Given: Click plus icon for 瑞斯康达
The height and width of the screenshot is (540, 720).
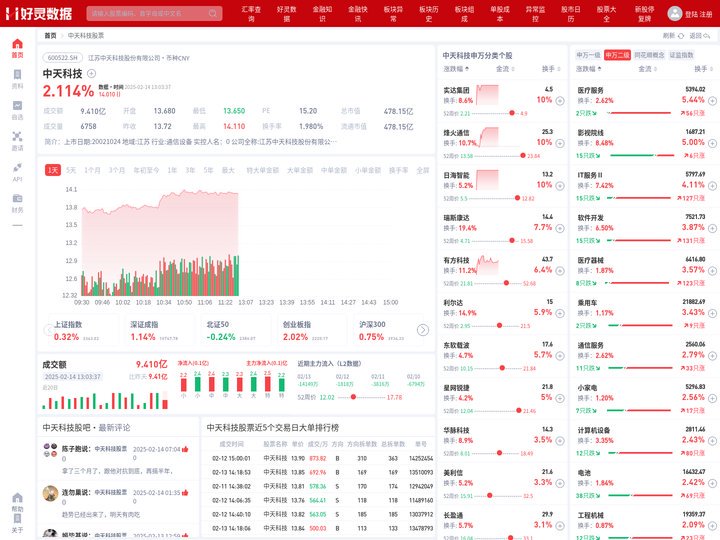Looking at the screenshot, I should (x=560, y=228).
